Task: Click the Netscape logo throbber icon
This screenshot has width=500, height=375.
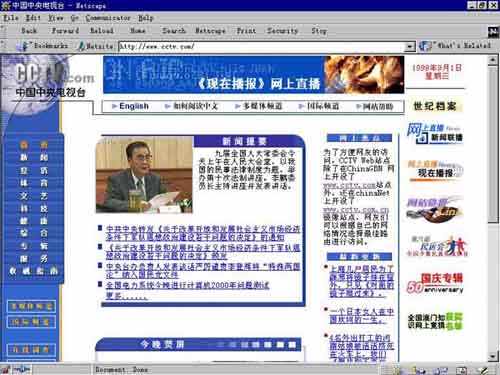Action: [493, 32]
